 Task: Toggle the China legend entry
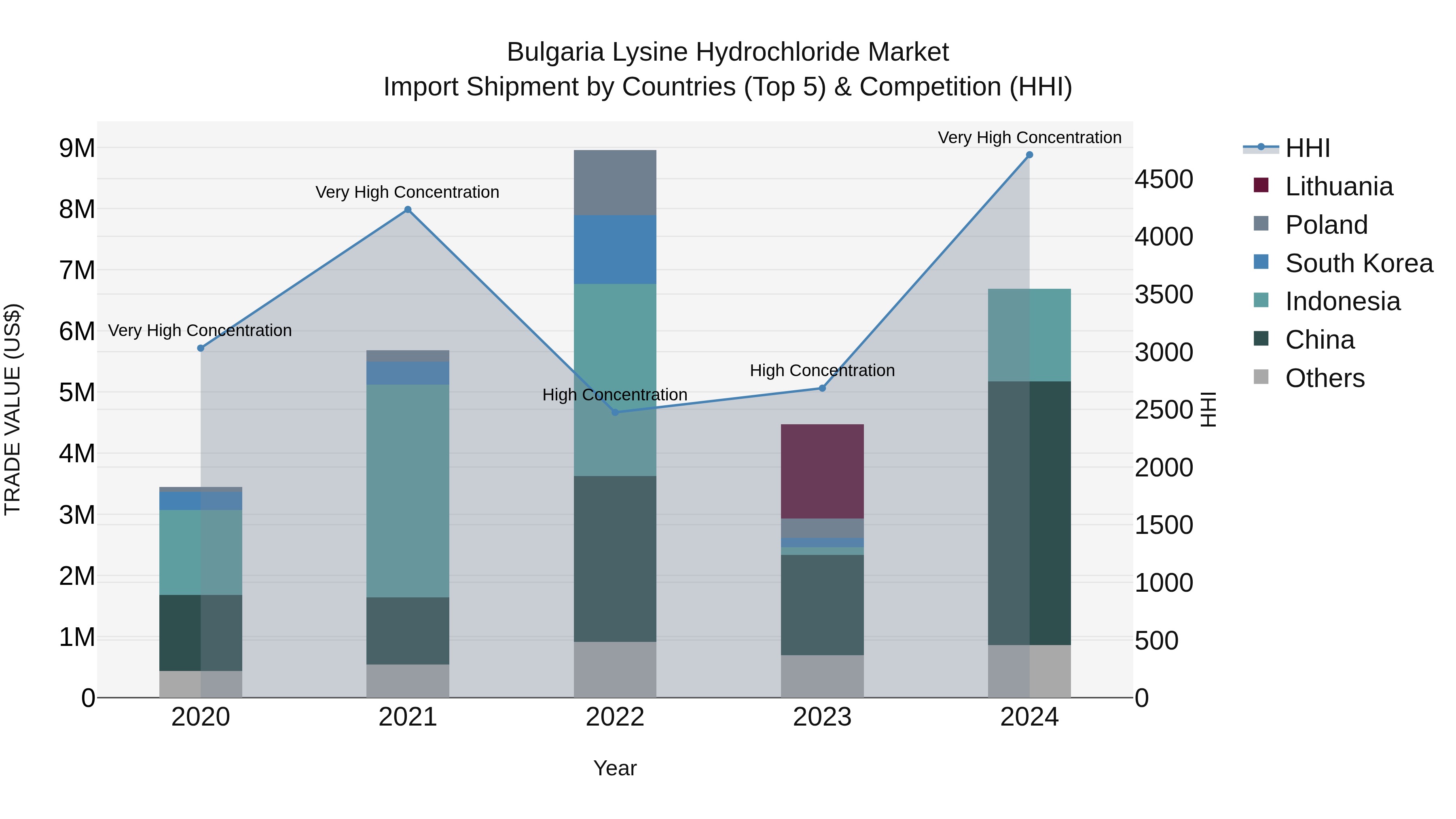[x=1304, y=340]
